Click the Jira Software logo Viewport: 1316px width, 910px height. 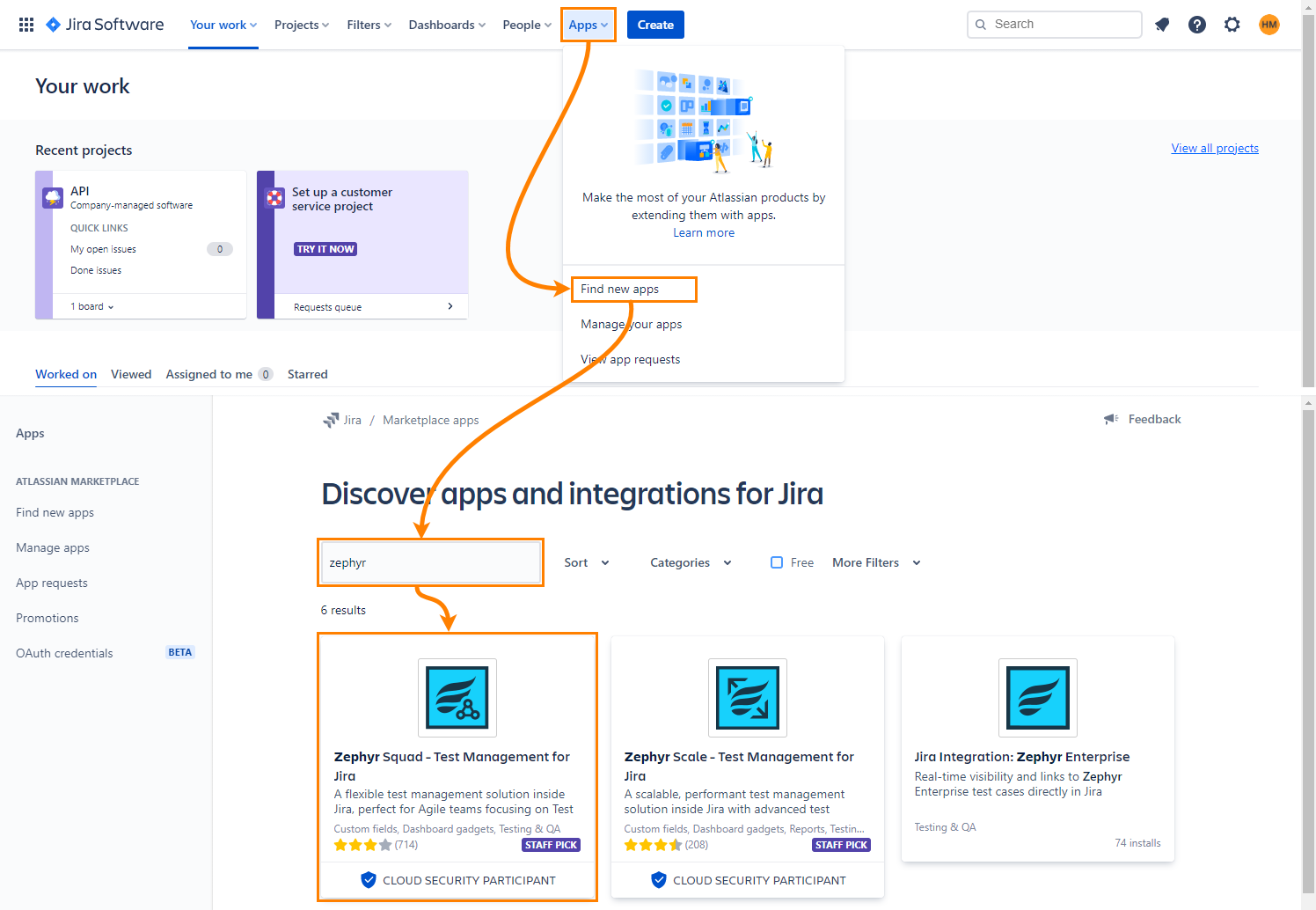pos(104,24)
